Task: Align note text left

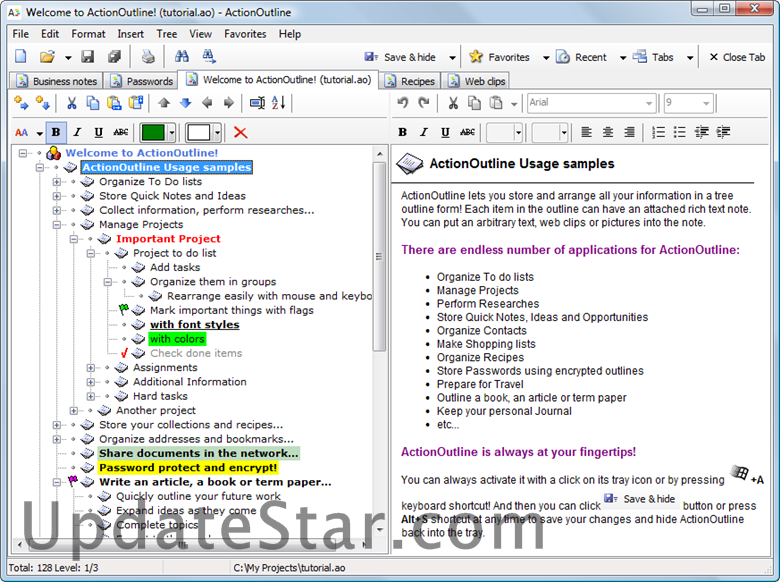Action: tap(586, 132)
